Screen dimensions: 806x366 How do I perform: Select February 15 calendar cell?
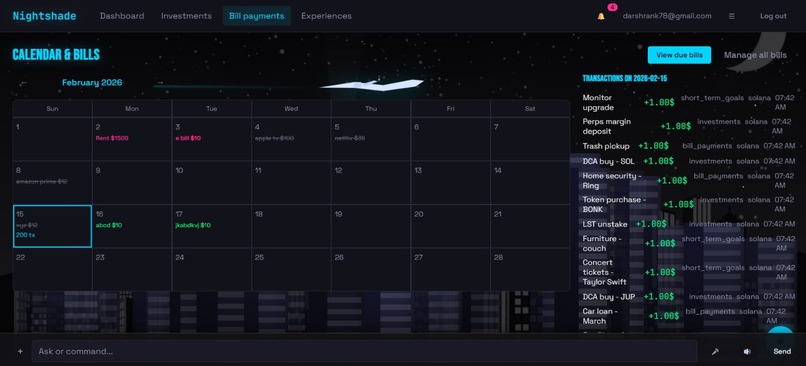pos(52,226)
